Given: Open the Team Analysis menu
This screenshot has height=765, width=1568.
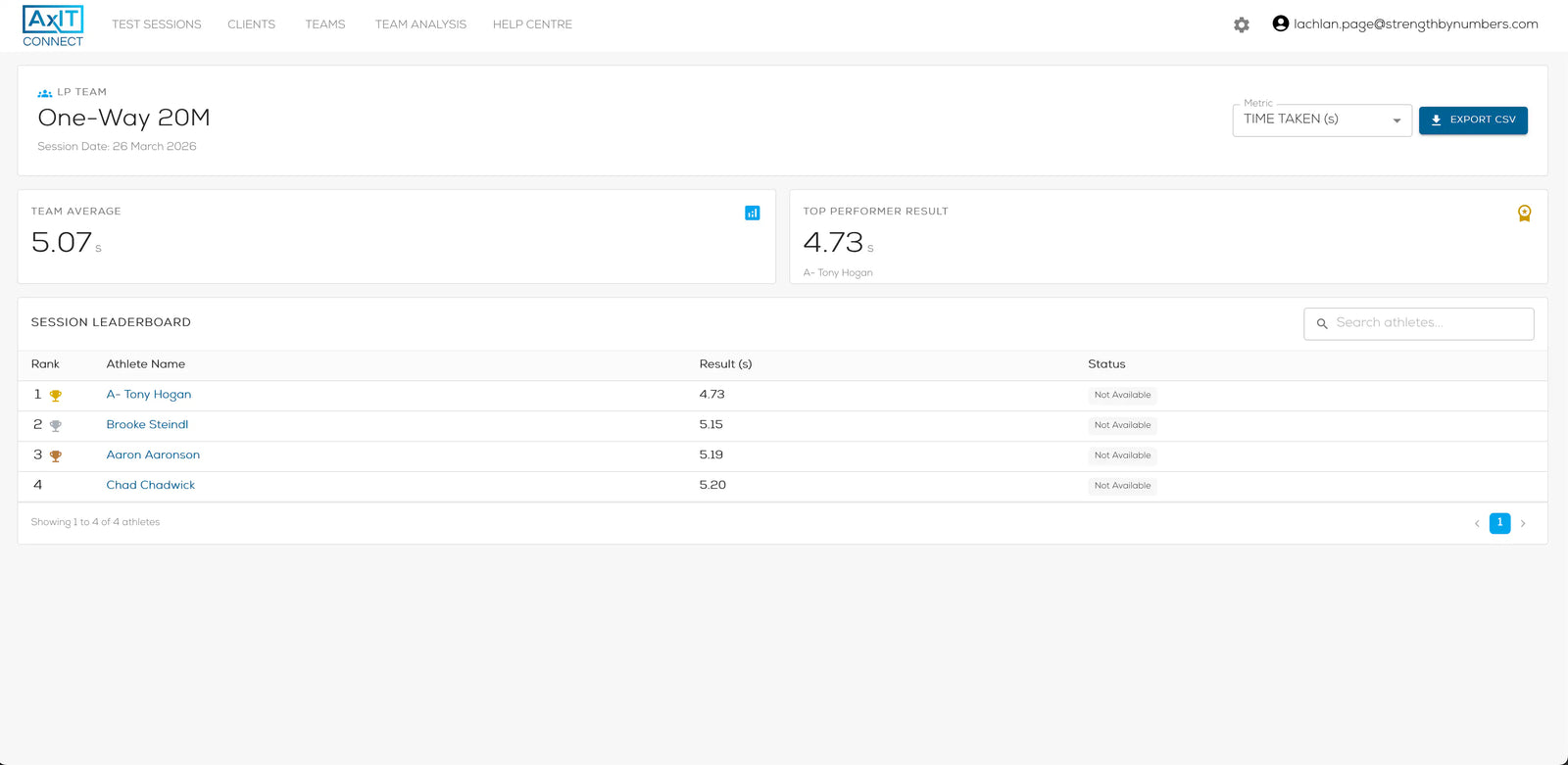Looking at the screenshot, I should coord(420,24).
